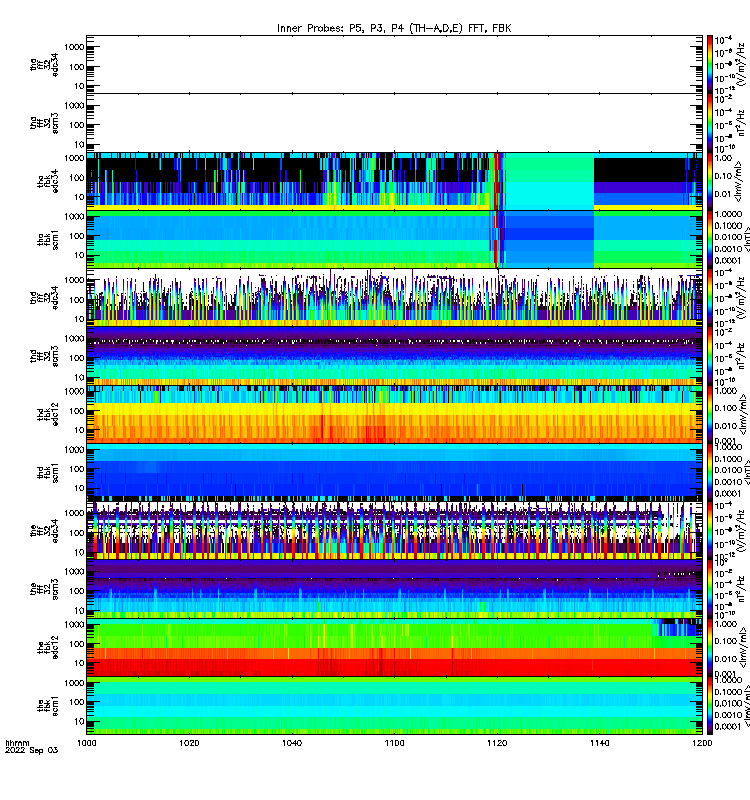Image resolution: width=750 pixels, height=800 pixels.
Task: Click the 1100 time axis label
Action: pyautogui.click(x=394, y=743)
